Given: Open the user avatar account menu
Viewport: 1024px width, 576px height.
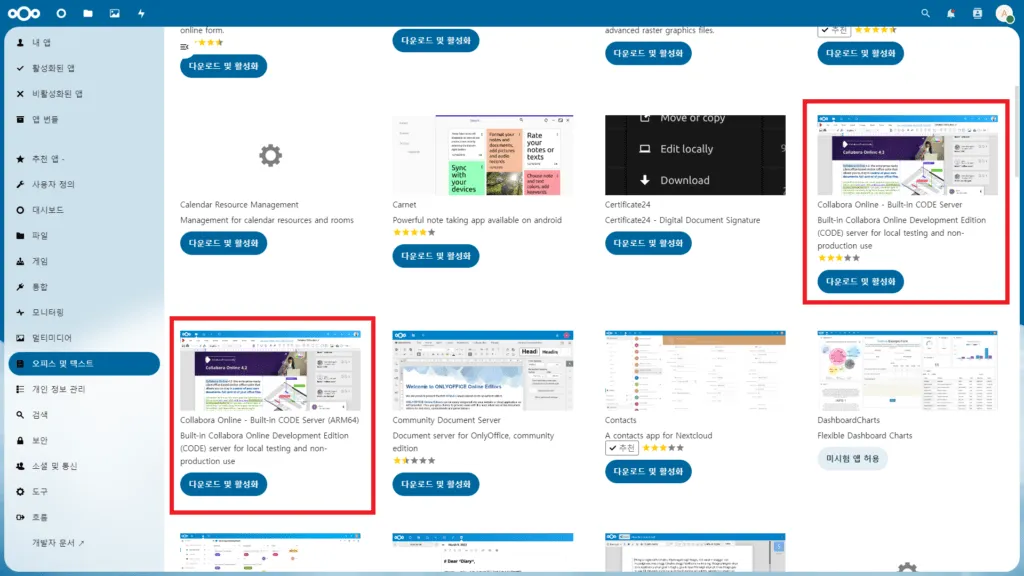Looking at the screenshot, I should tap(1003, 13).
